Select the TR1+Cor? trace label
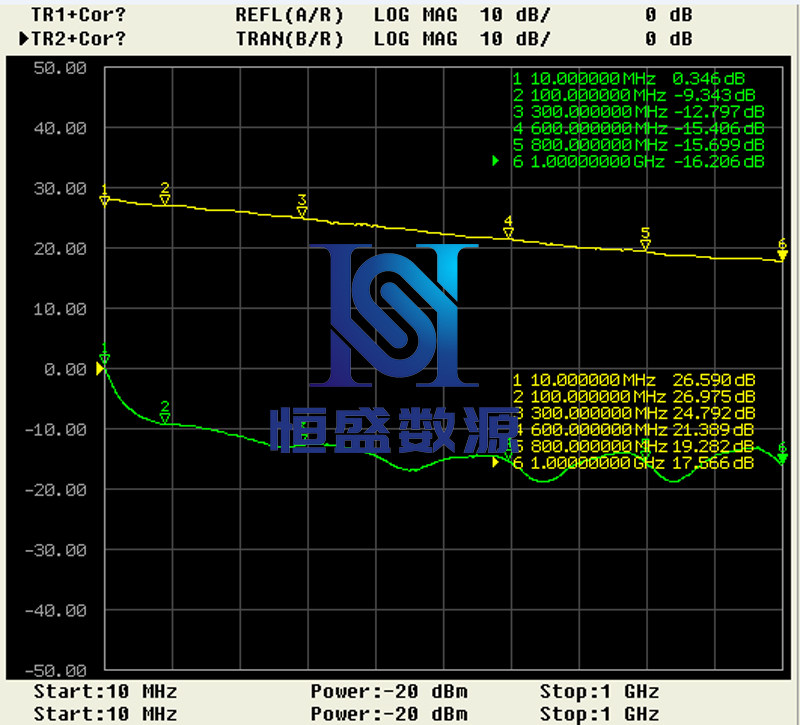 coord(79,15)
